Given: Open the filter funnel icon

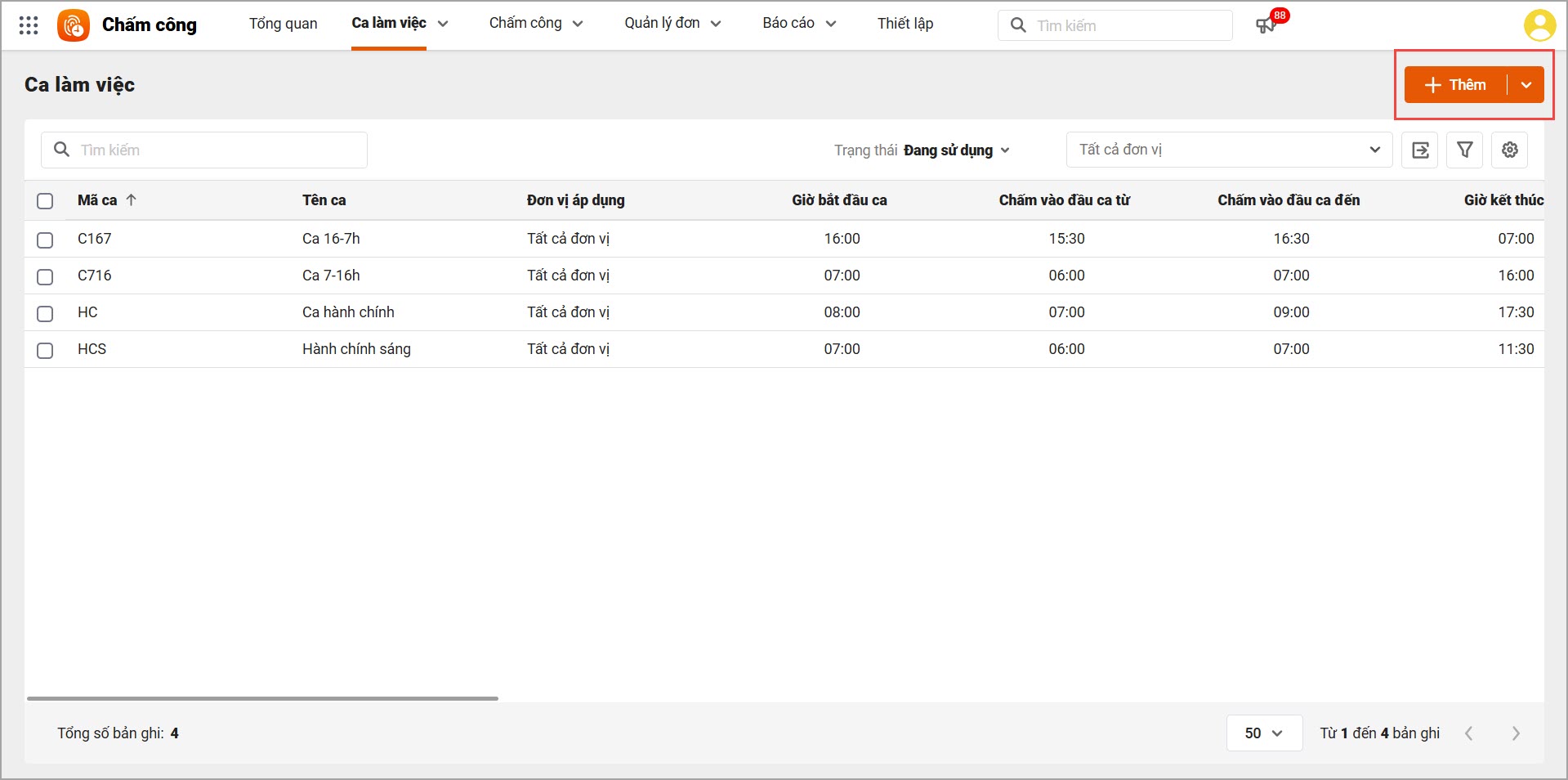Looking at the screenshot, I should (1465, 150).
